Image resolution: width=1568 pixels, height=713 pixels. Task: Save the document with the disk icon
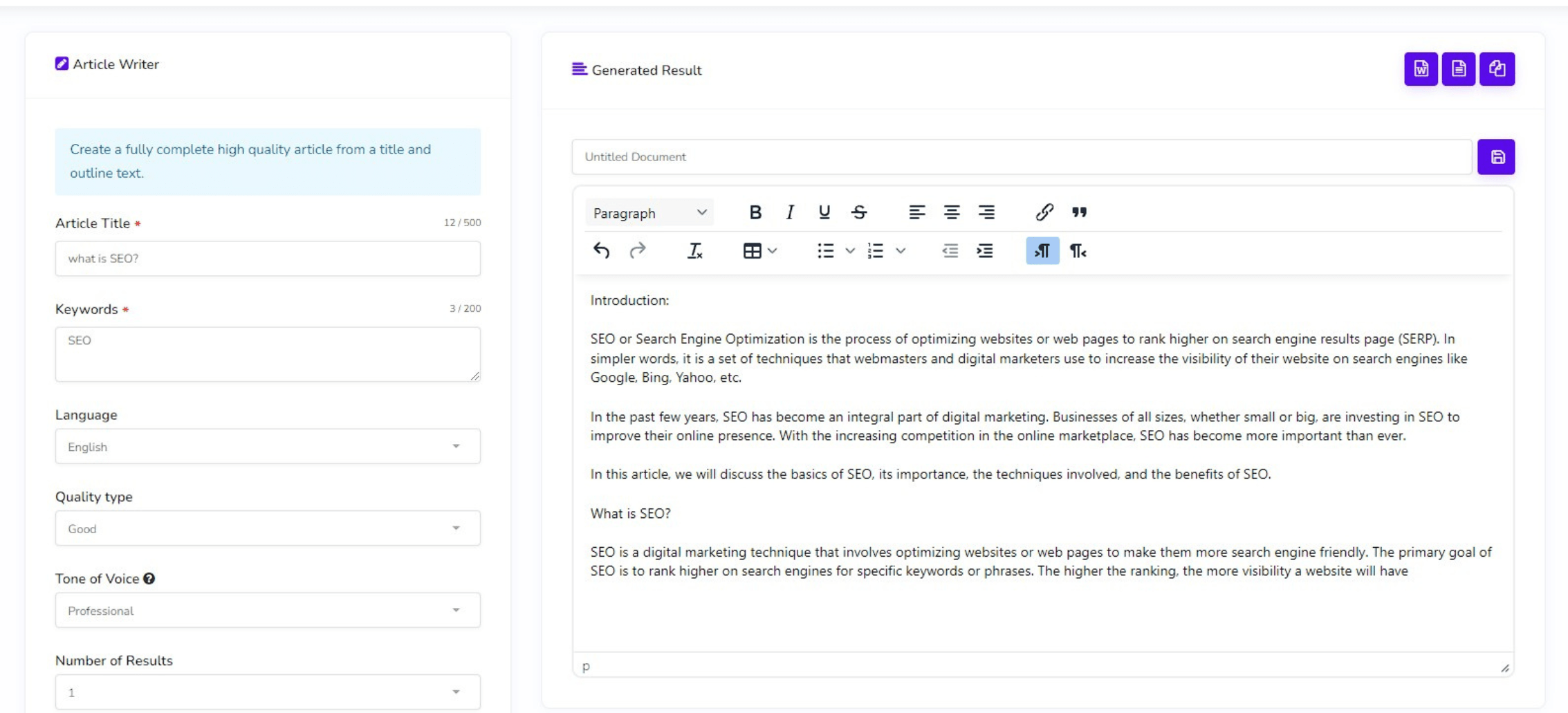pos(1496,157)
